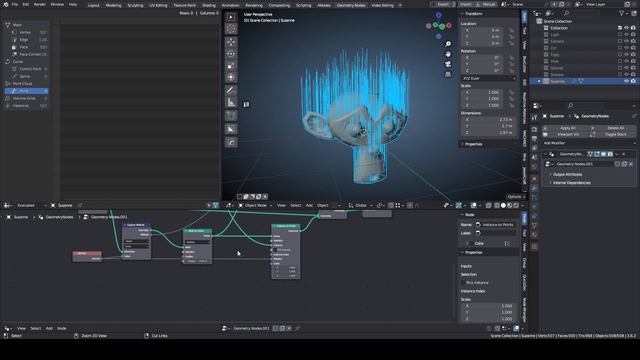Select the Point domain row in spreadsheet

(x=26, y=91)
